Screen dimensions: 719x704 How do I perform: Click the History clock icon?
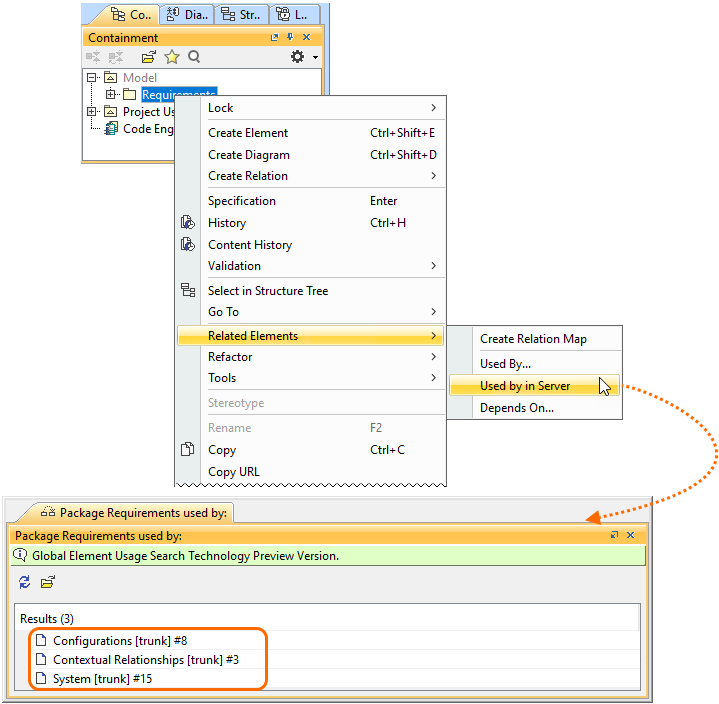tap(188, 222)
